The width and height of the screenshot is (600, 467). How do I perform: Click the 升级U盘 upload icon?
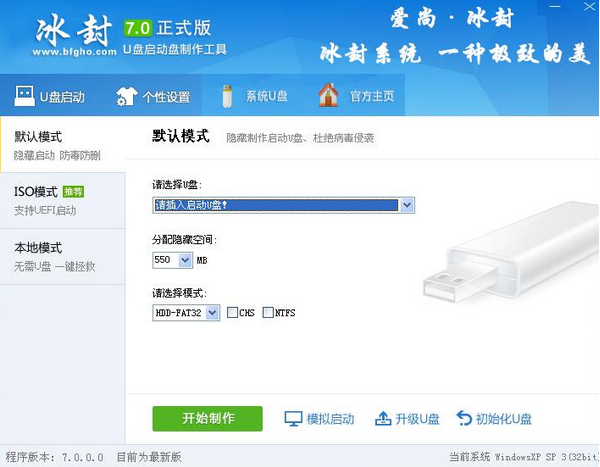click(x=383, y=419)
